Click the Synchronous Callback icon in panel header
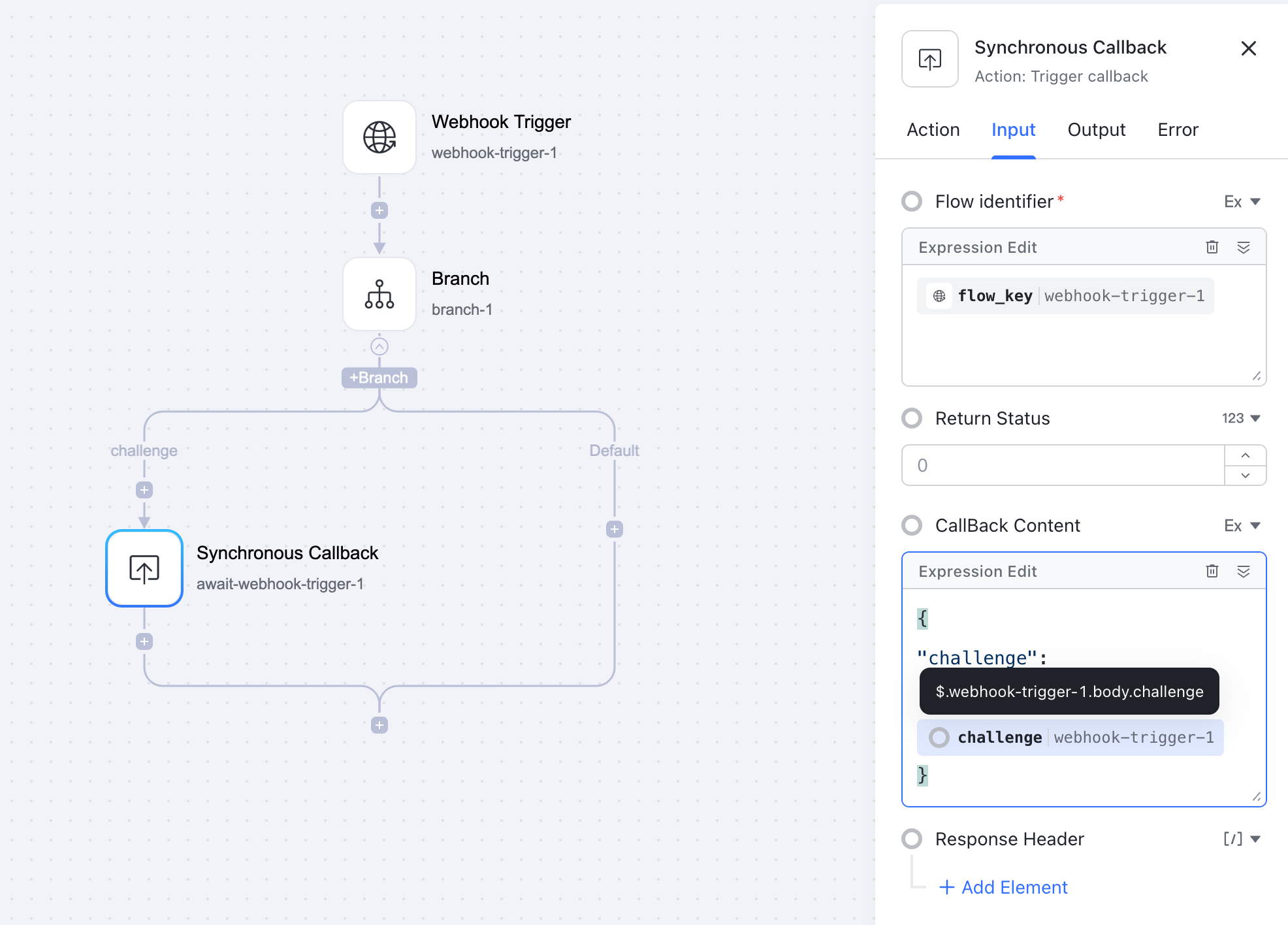Viewport: 1288px width, 925px height. pyautogui.click(x=929, y=59)
